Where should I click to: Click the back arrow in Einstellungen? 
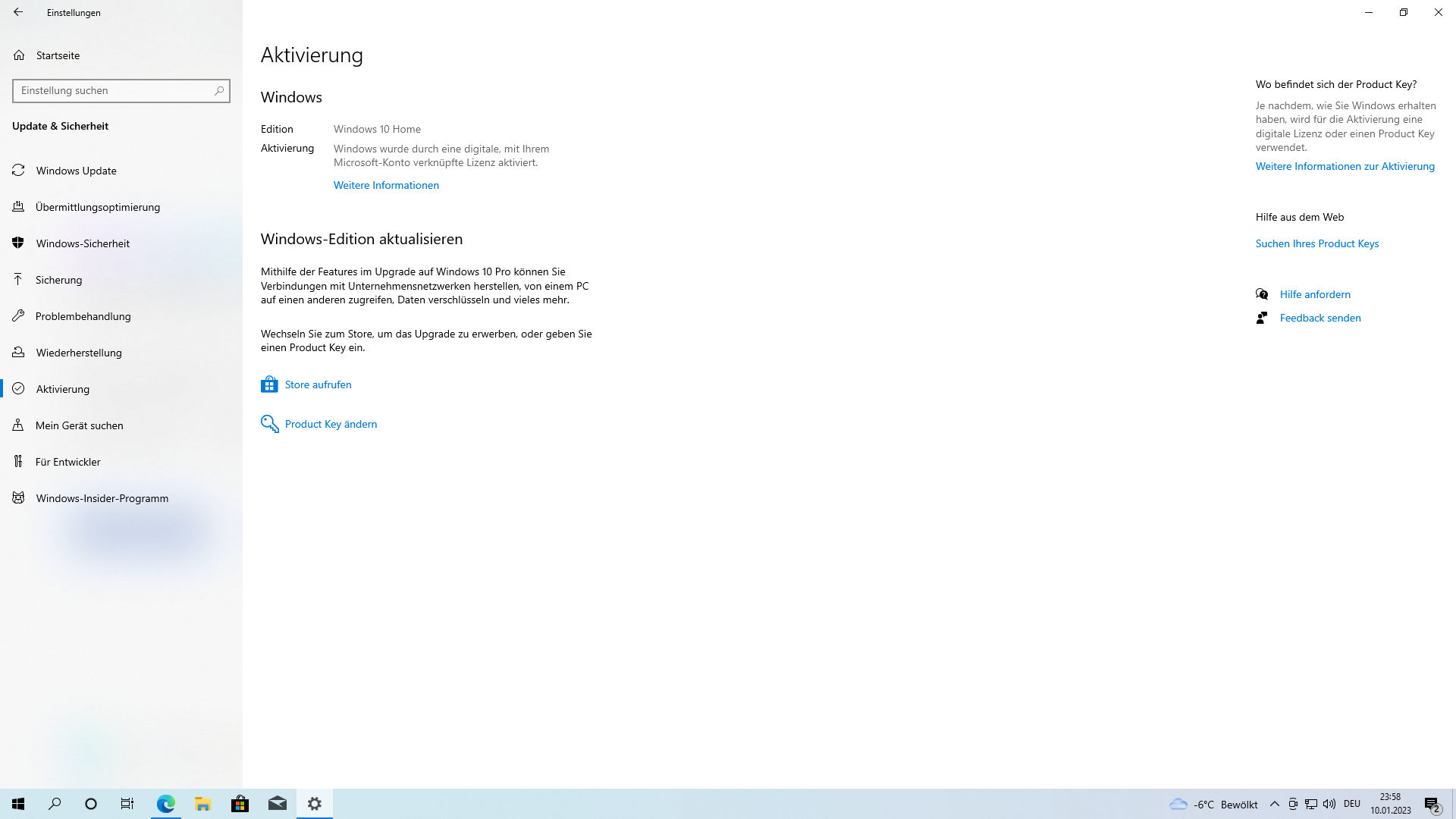point(18,12)
